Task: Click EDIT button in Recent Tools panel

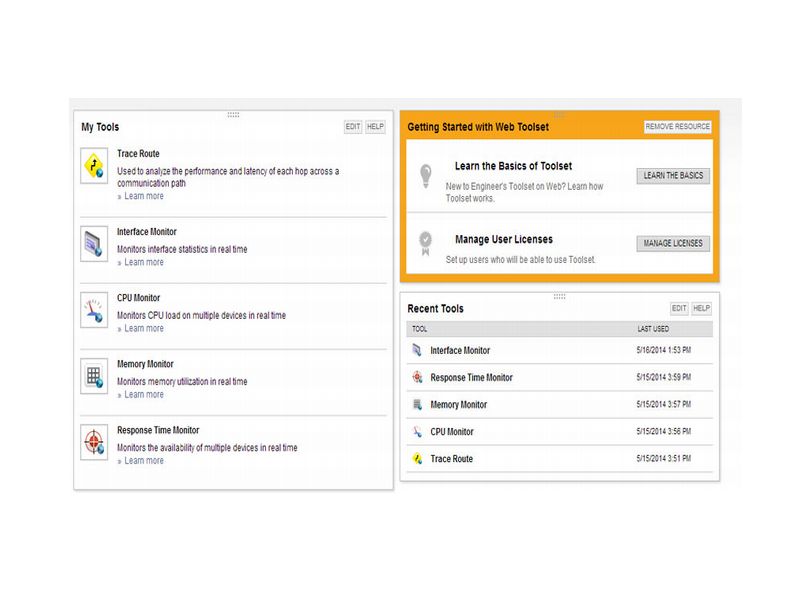Action: tap(679, 308)
